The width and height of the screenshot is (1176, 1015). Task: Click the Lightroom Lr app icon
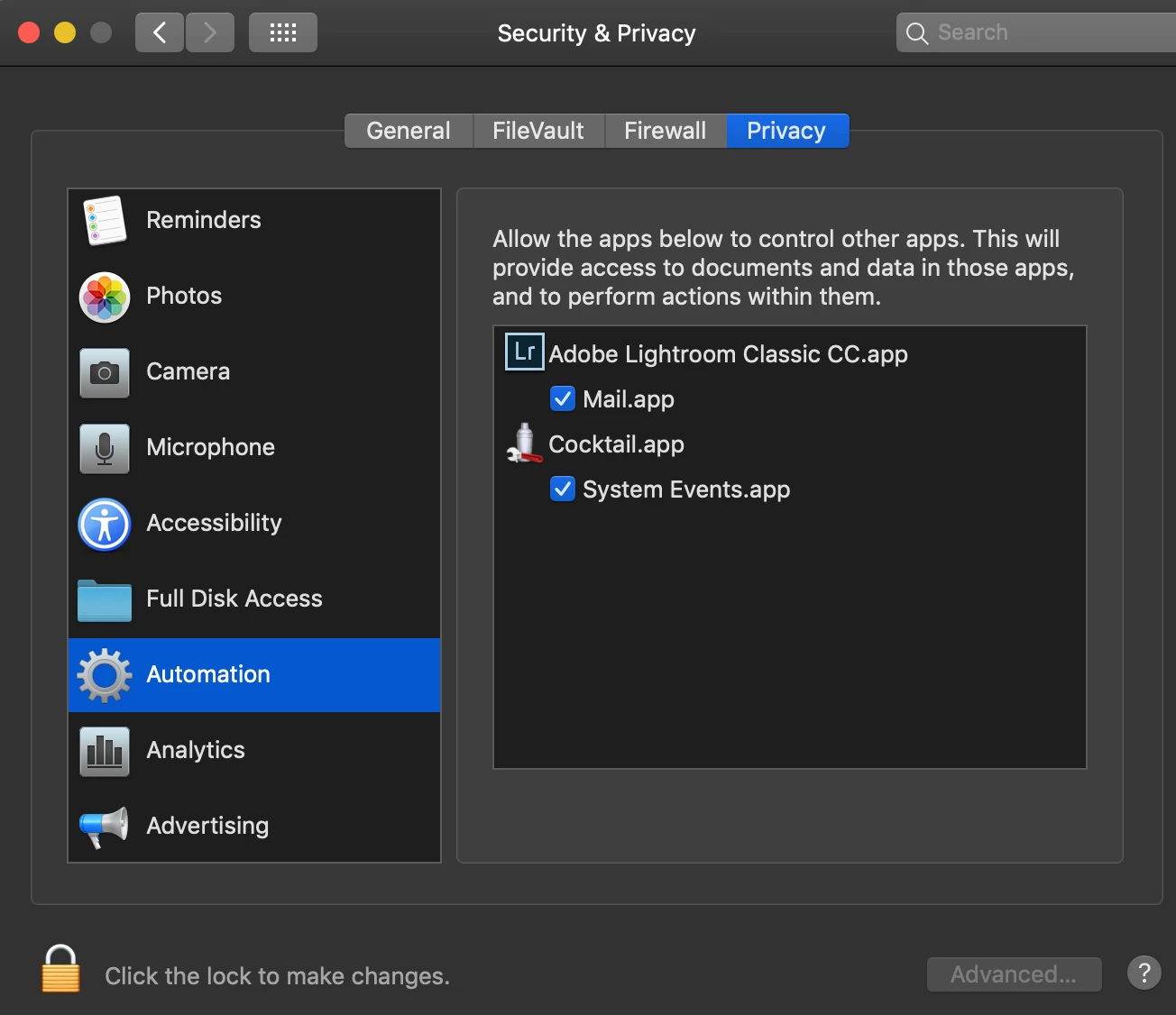click(x=525, y=352)
